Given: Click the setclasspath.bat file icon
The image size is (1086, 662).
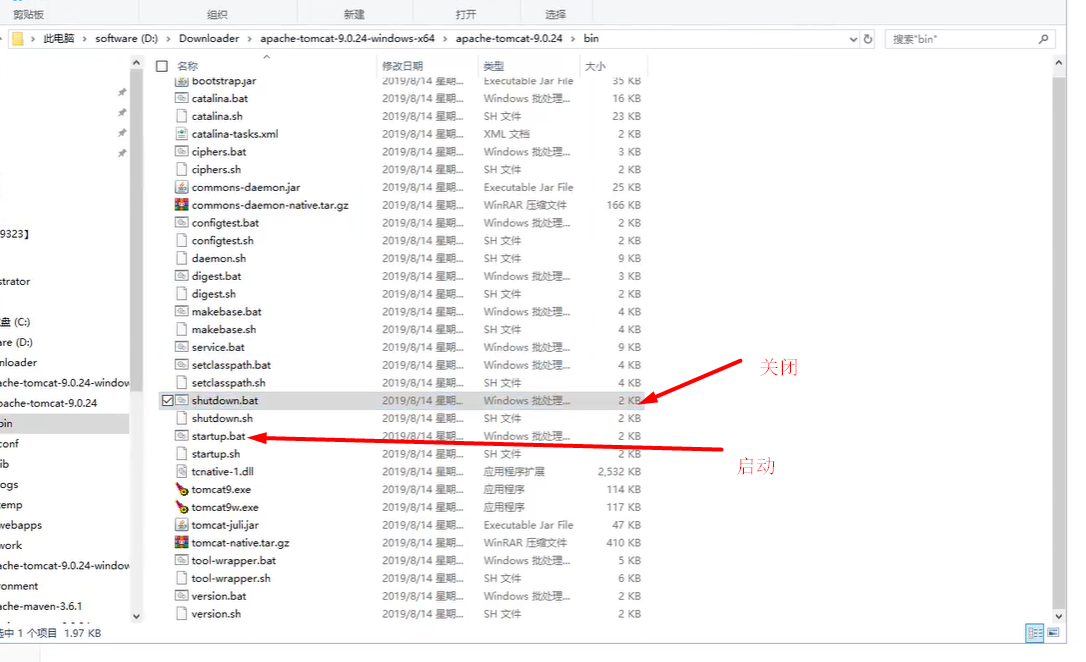Looking at the screenshot, I should point(181,365).
